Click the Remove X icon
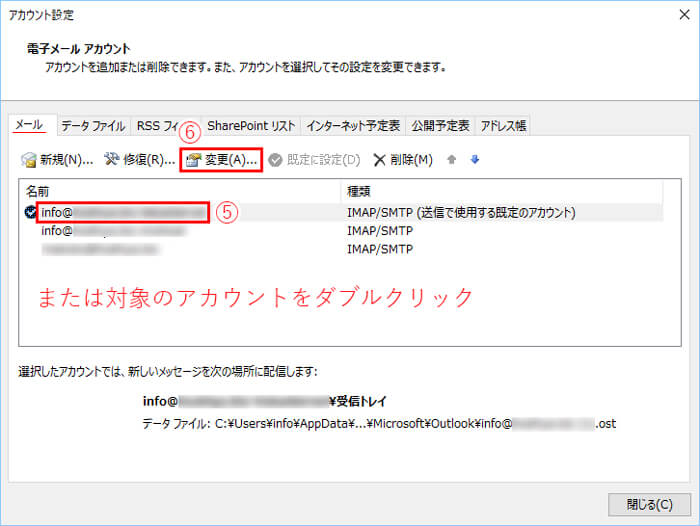 click(x=379, y=160)
